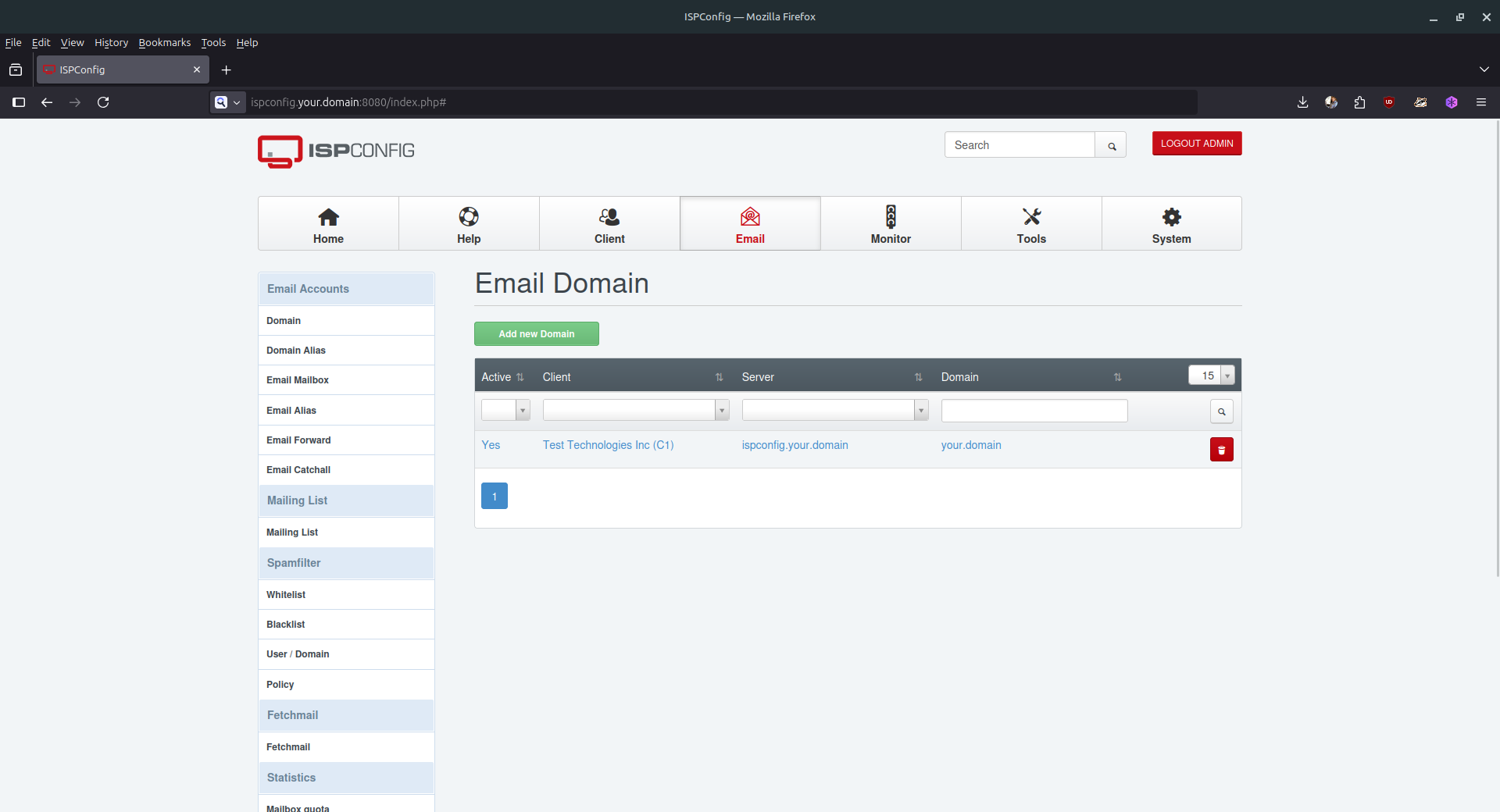Viewport: 1500px width, 812px height.
Task: Open the Help lifebuoy module
Action: click(x=469, y=223)
